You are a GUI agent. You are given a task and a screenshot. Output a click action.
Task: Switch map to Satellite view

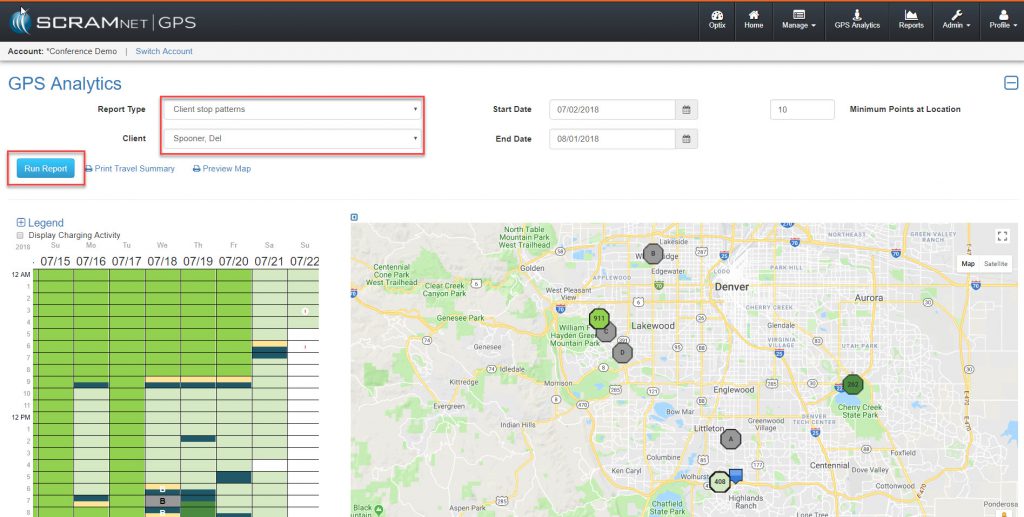pos(995,263)
